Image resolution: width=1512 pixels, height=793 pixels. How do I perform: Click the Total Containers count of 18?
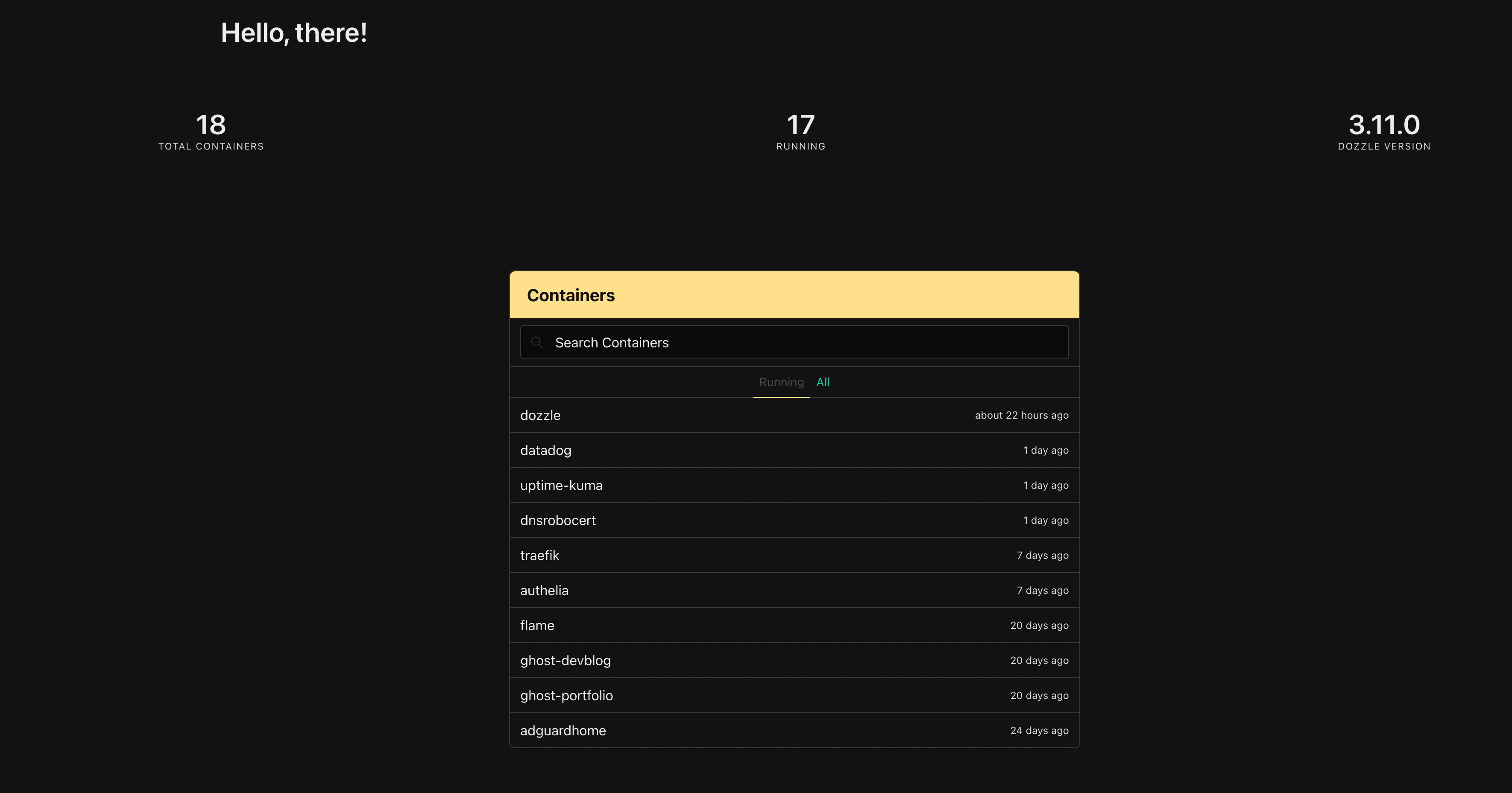(x=211, y=125)
